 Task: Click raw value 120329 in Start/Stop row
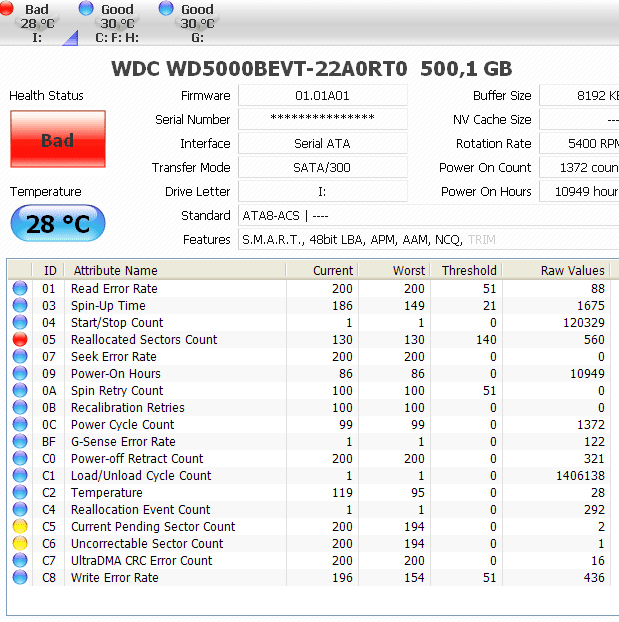pyautogui.click(x=584, y=323)
